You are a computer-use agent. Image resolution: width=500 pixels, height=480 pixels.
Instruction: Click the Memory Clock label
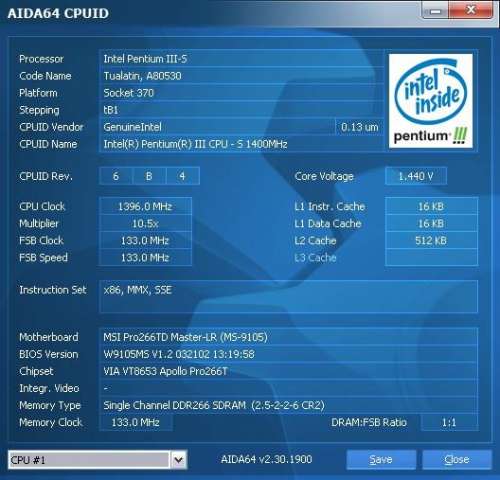pyautogui.click(x=51, y=422)
